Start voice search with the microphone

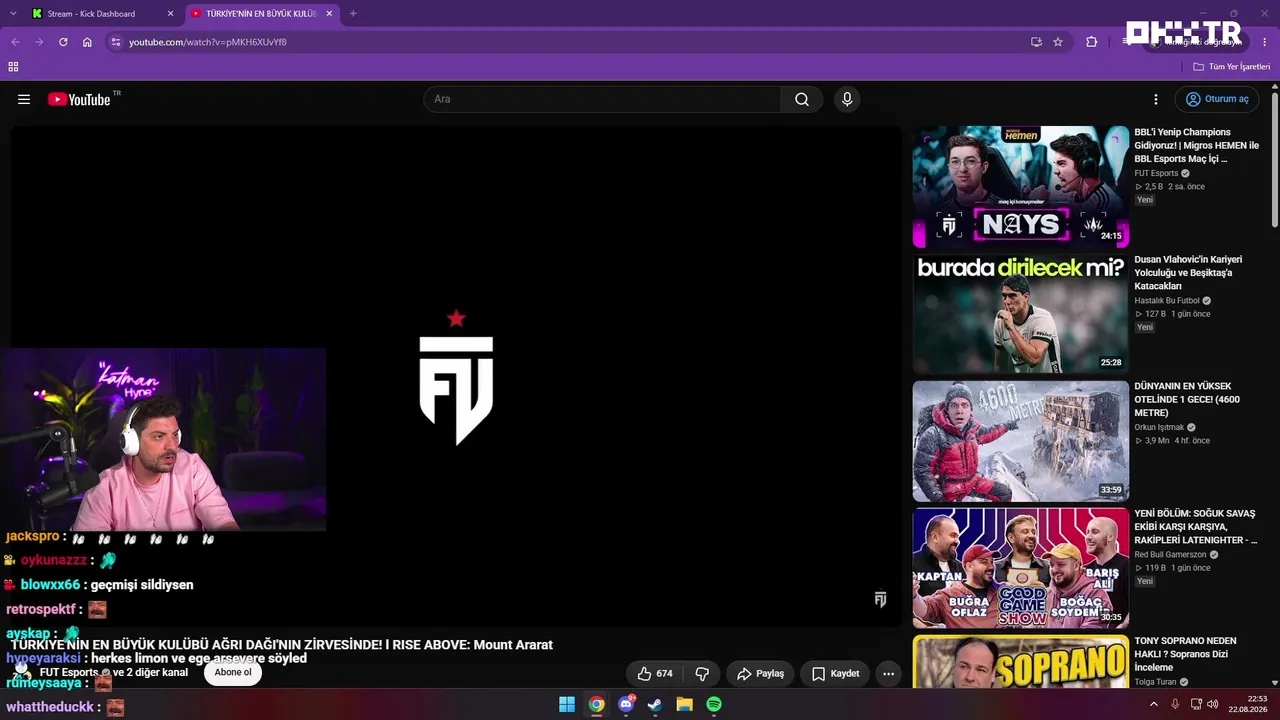[847, 99]
